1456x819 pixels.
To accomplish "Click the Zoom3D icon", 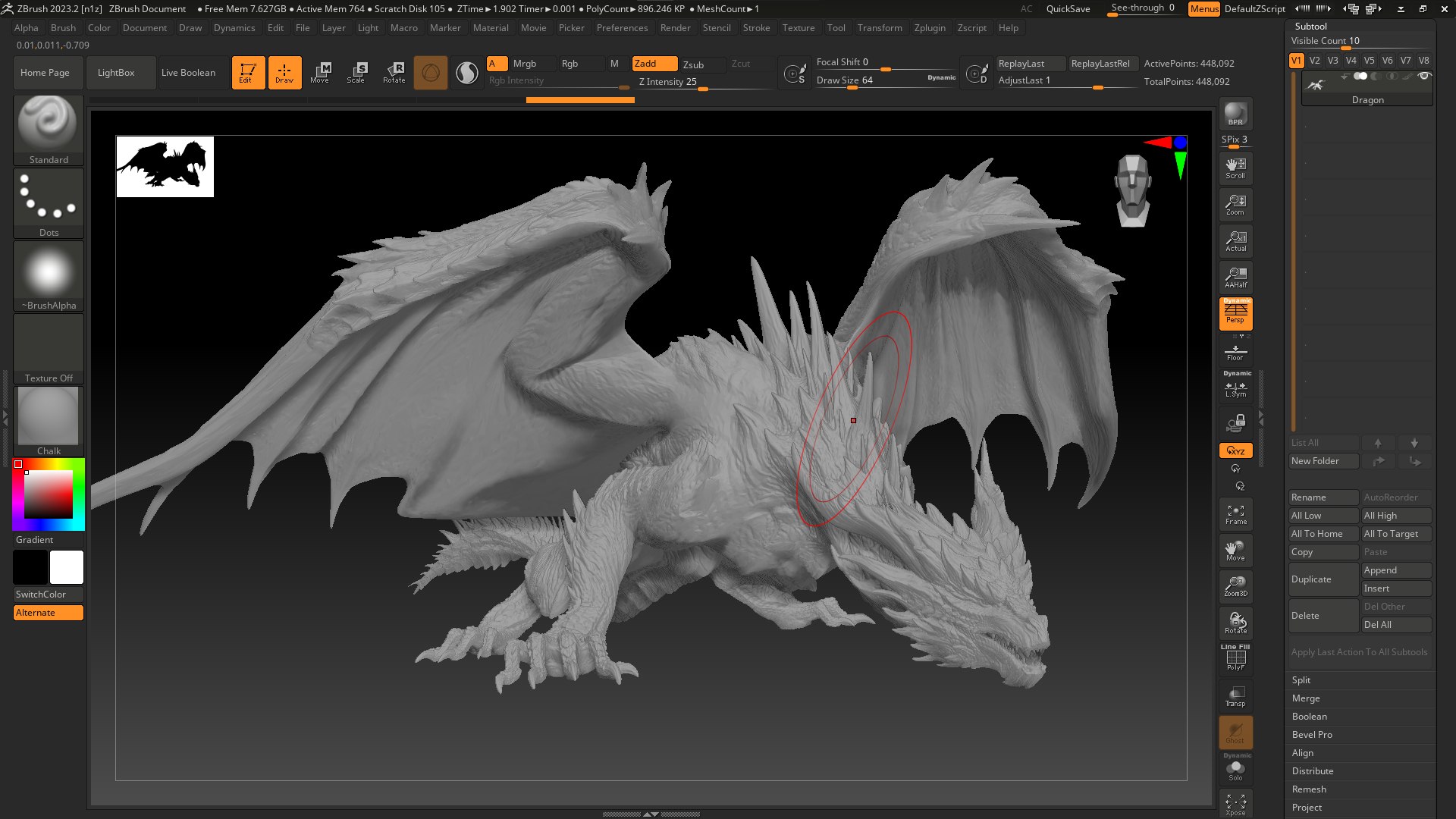I will [x=1235, y=587].
